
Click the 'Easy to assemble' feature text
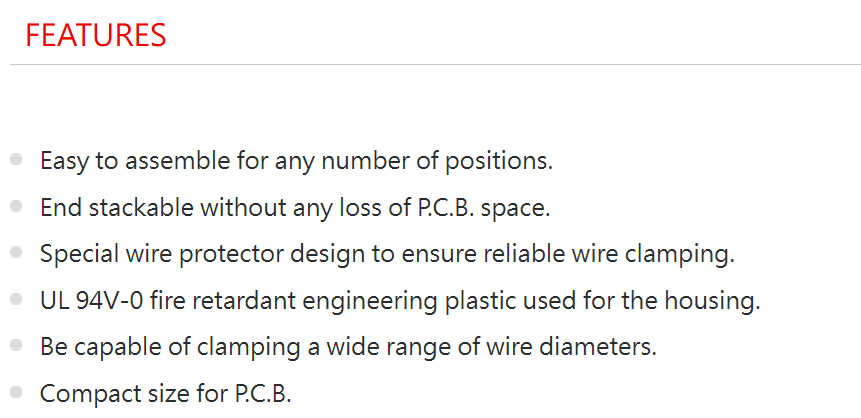click(x=297, y=161)
